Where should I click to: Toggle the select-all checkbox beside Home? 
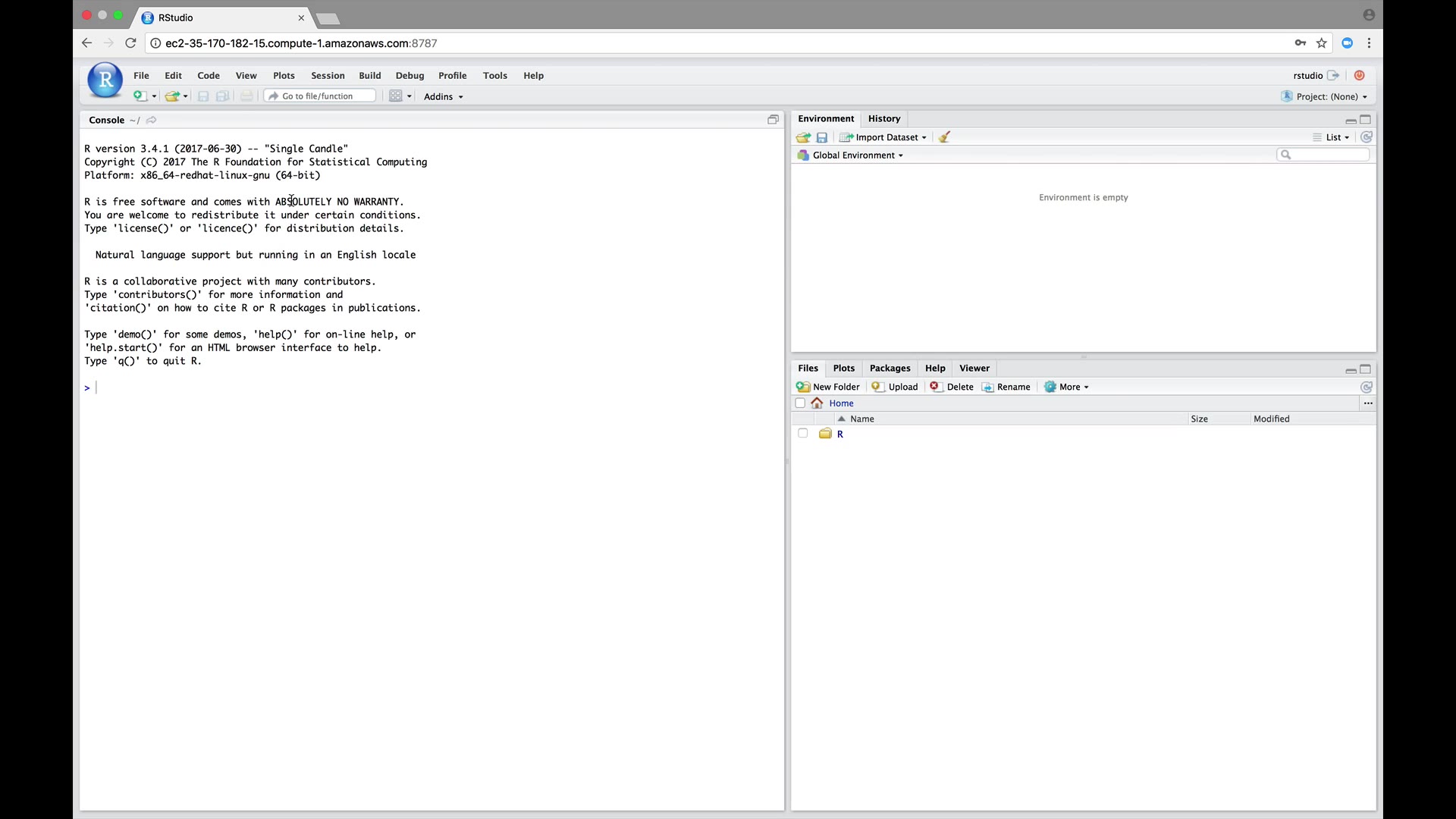point(800,403)
